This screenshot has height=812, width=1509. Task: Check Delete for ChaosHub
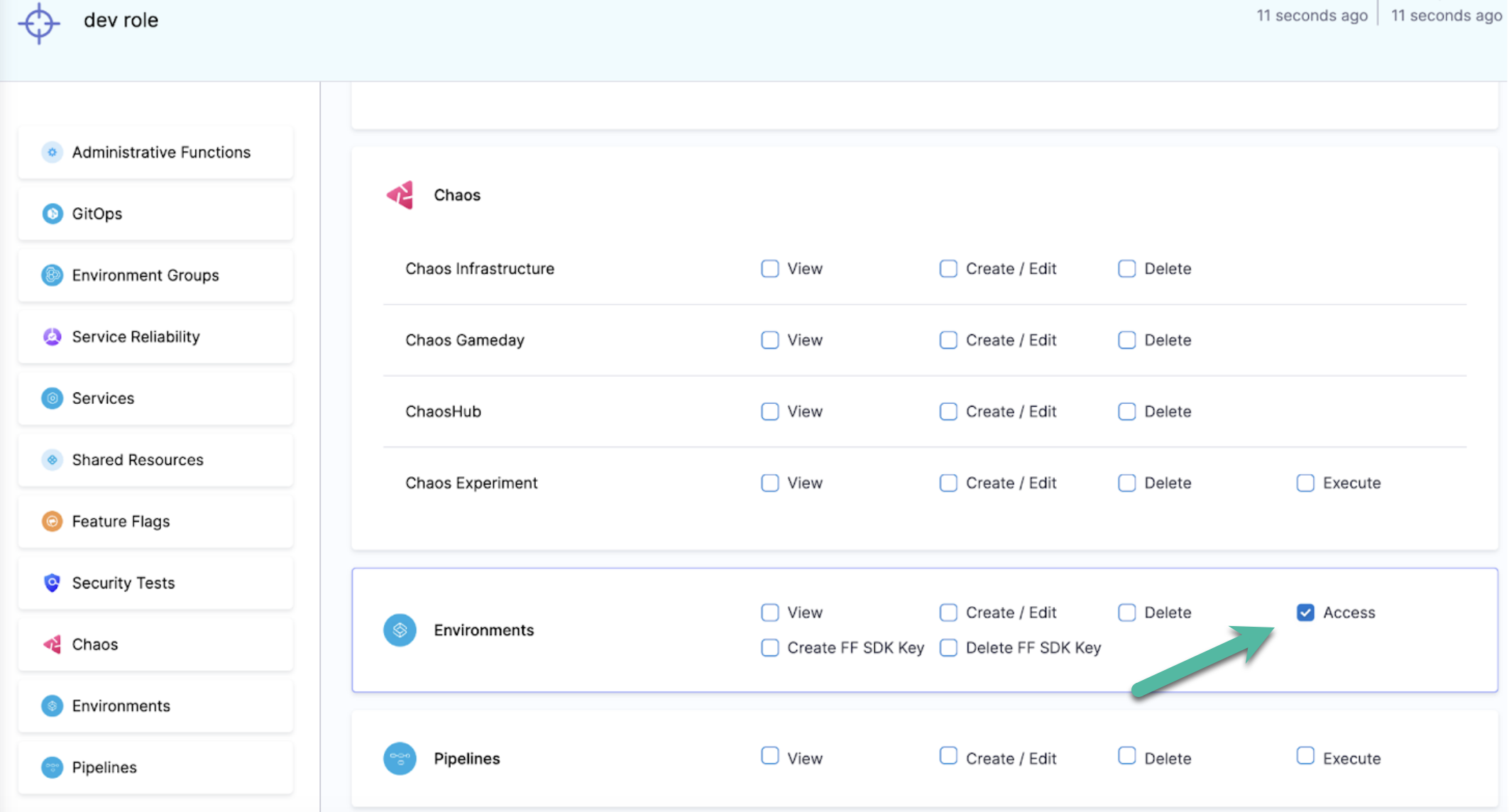click(x=1127, y=412)
